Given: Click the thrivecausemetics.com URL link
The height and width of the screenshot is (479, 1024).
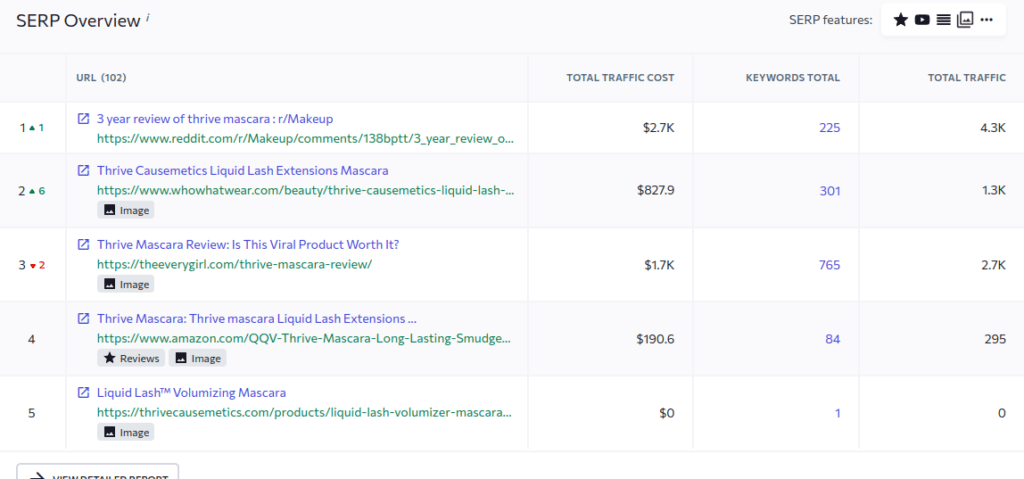Looking at the screenshot, I should click(304, 412).
